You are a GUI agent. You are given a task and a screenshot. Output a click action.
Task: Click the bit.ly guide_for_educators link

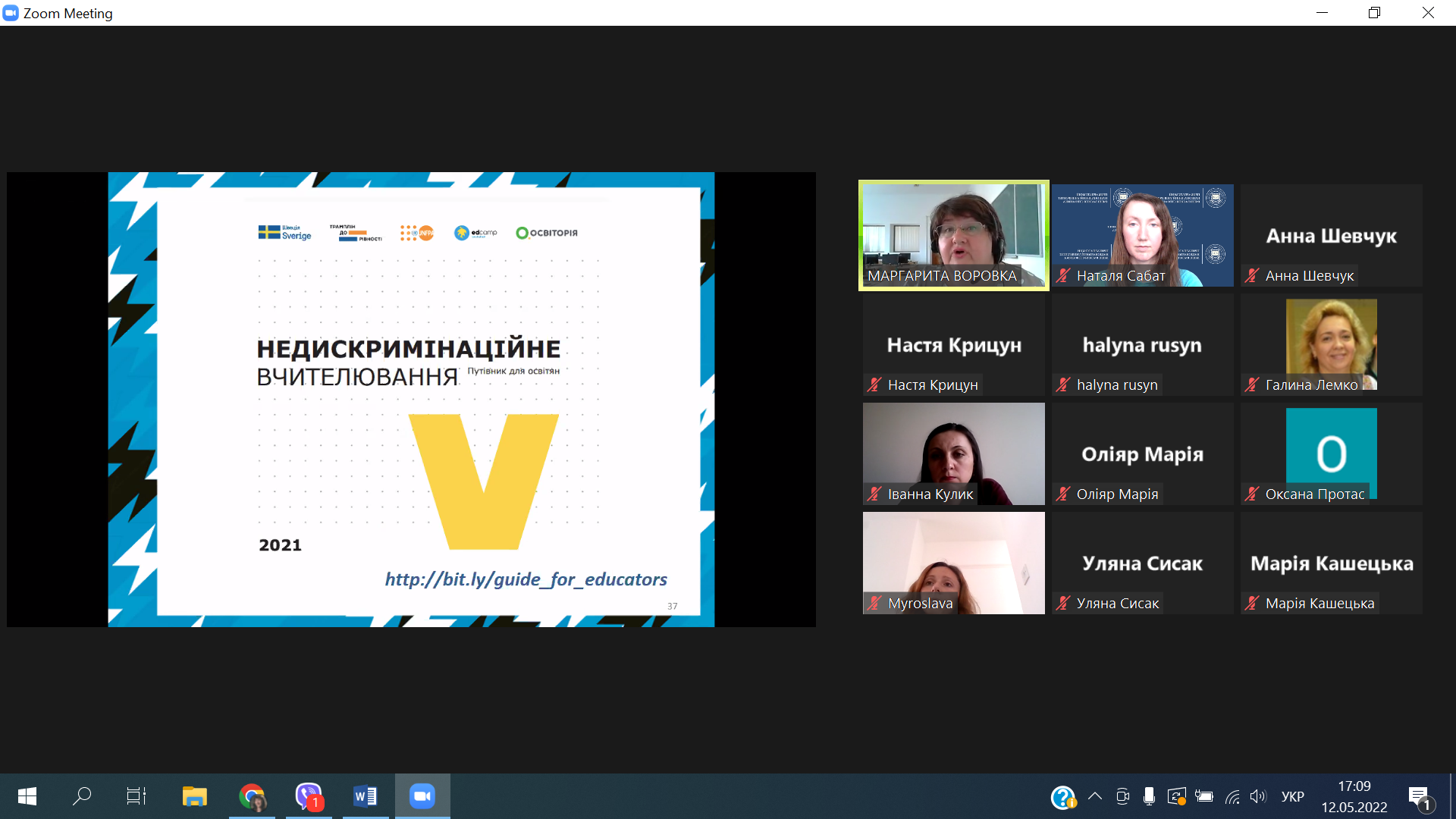pos(526,579)
